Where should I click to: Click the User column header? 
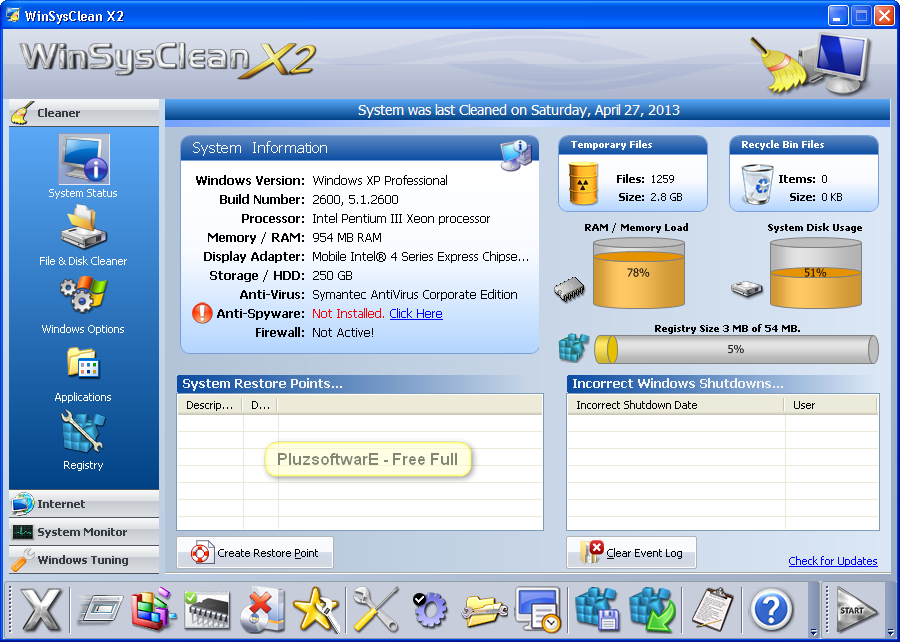(x=831, y=405)
